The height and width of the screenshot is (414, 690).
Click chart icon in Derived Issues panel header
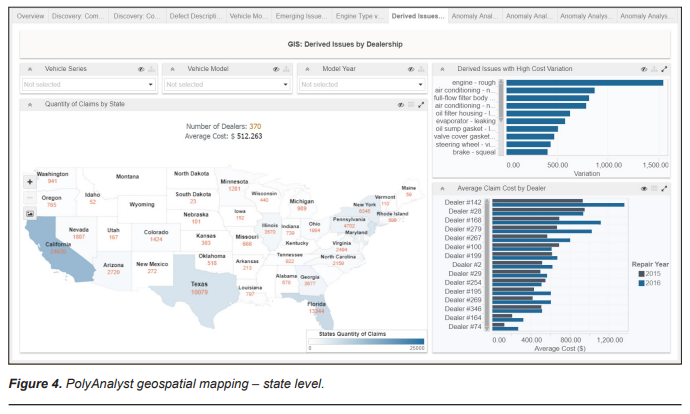pos(654,69)
